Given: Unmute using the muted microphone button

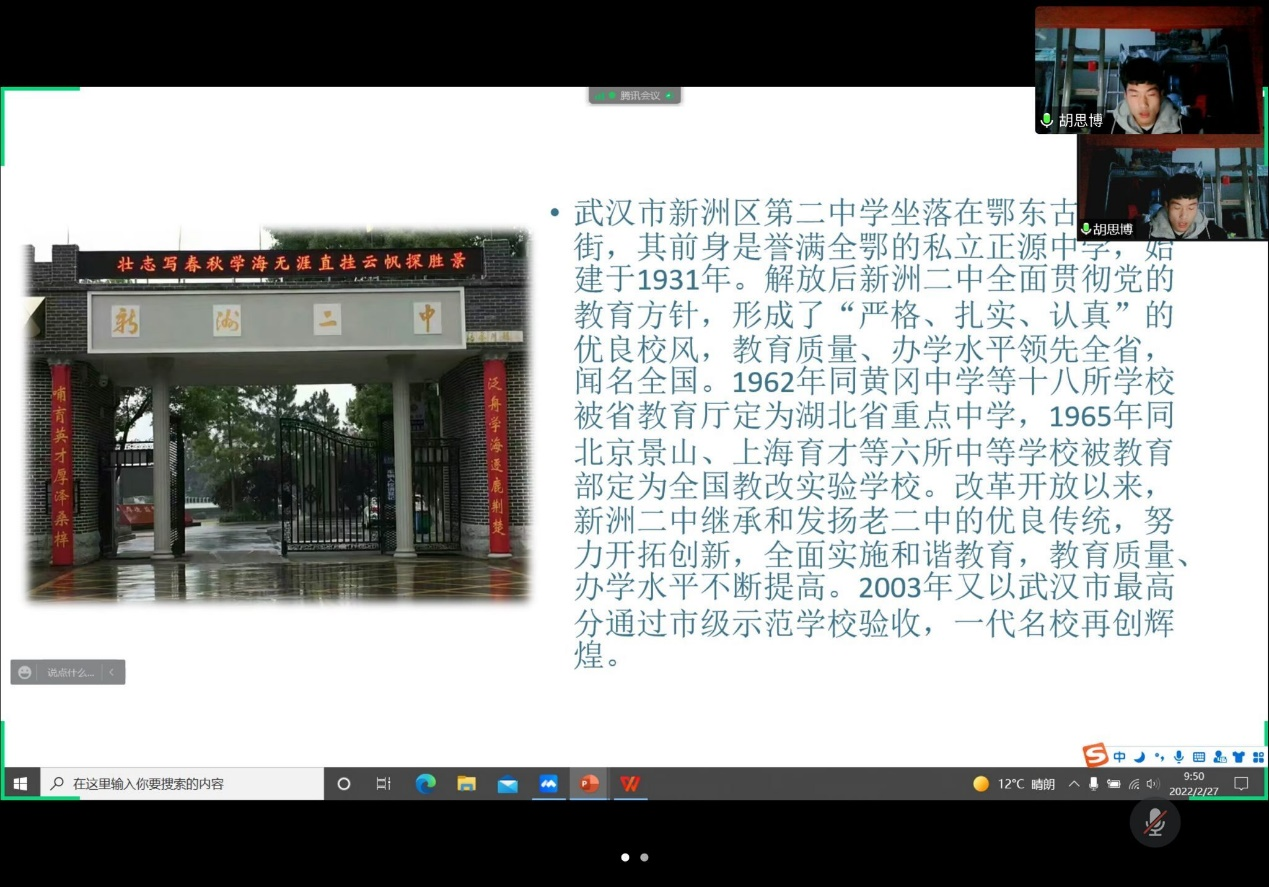Looking at the screenshot, I should [1155, 822].
